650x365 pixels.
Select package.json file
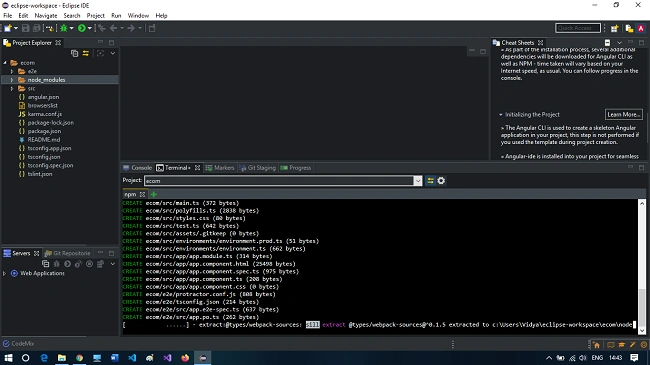click(x=44, y=131)
